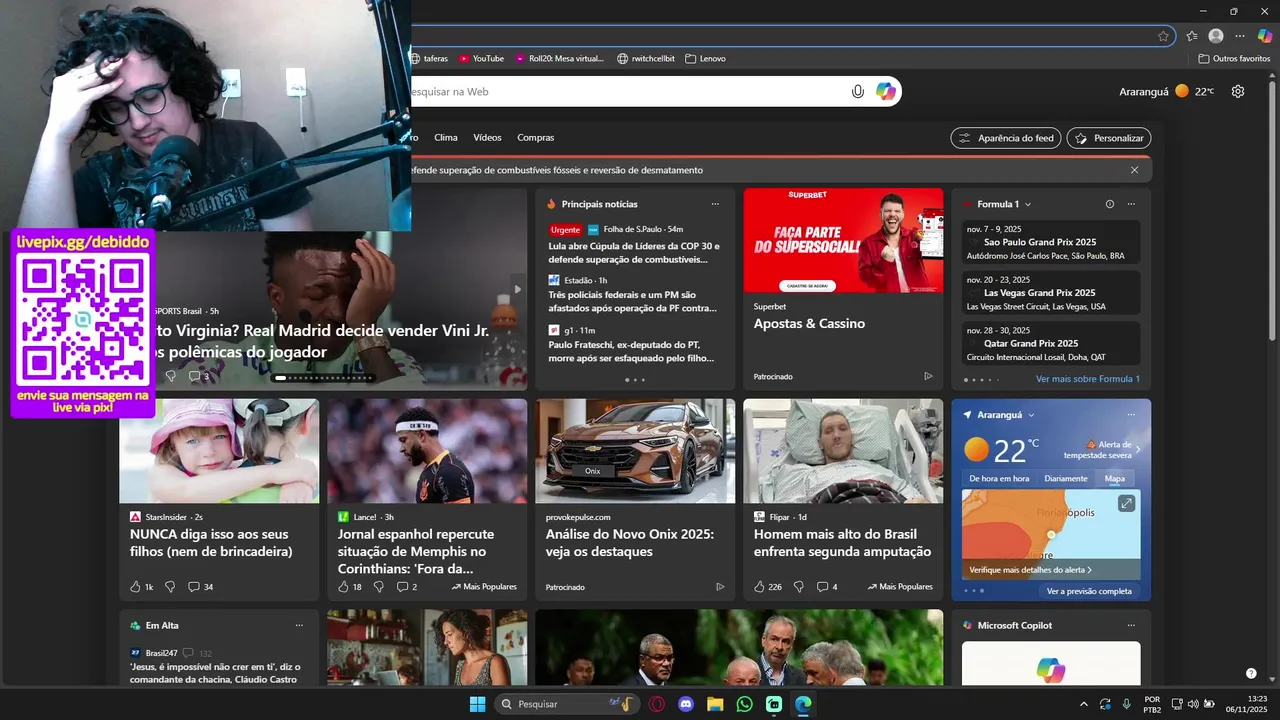Open Sao Paulo Grand Prix 2025 event

pos(1051,242)
